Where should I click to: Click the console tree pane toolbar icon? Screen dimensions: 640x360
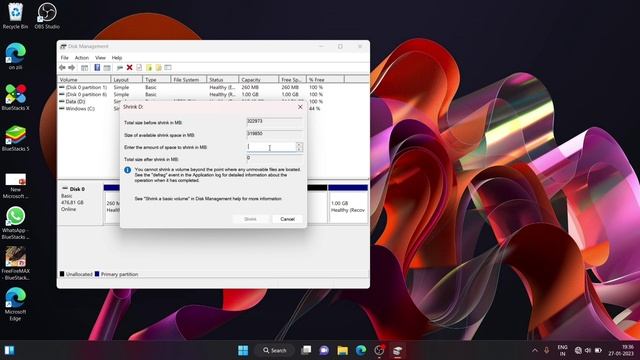pyautogui.click(x=84, y=68)
